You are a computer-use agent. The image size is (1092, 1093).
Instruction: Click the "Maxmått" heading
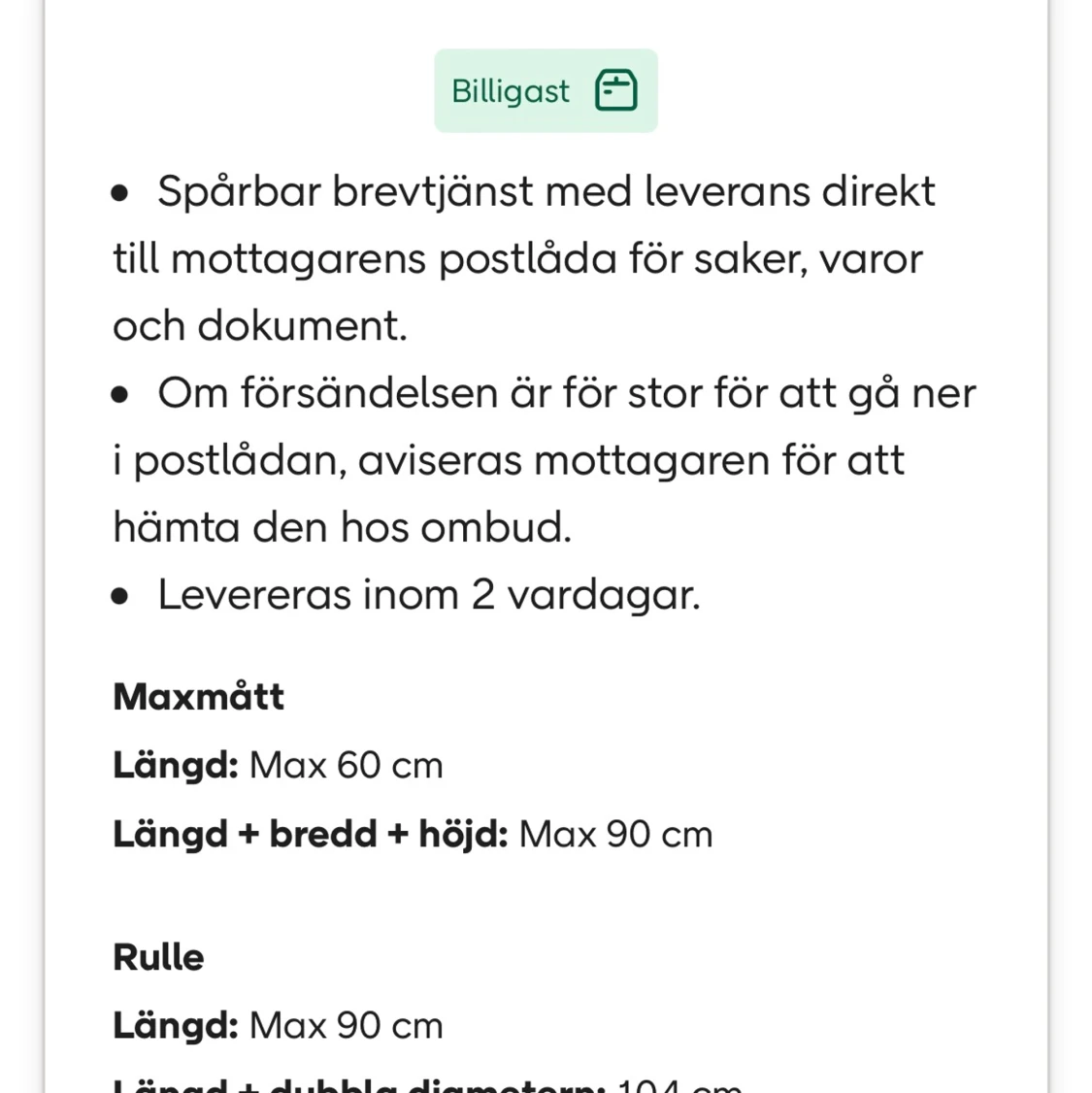pos(199,697)
